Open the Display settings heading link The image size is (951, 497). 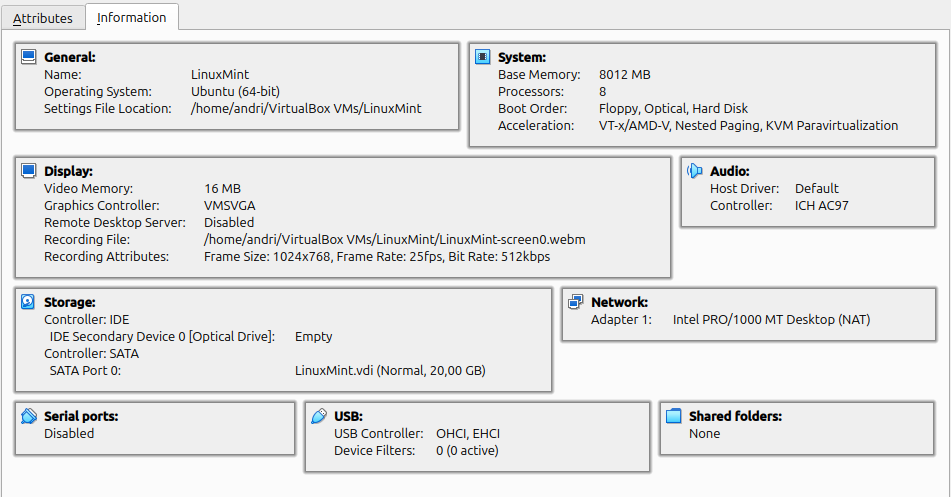[x=69, y=171]
